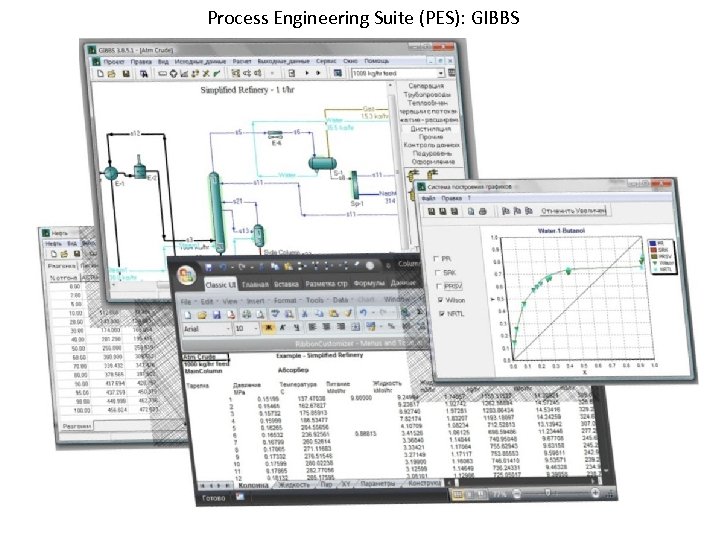This screenshot has width=720, height=540.
Task: Open 1000 kg/hr feed dropdown in GIBBS
Action: tap(440, 73)
